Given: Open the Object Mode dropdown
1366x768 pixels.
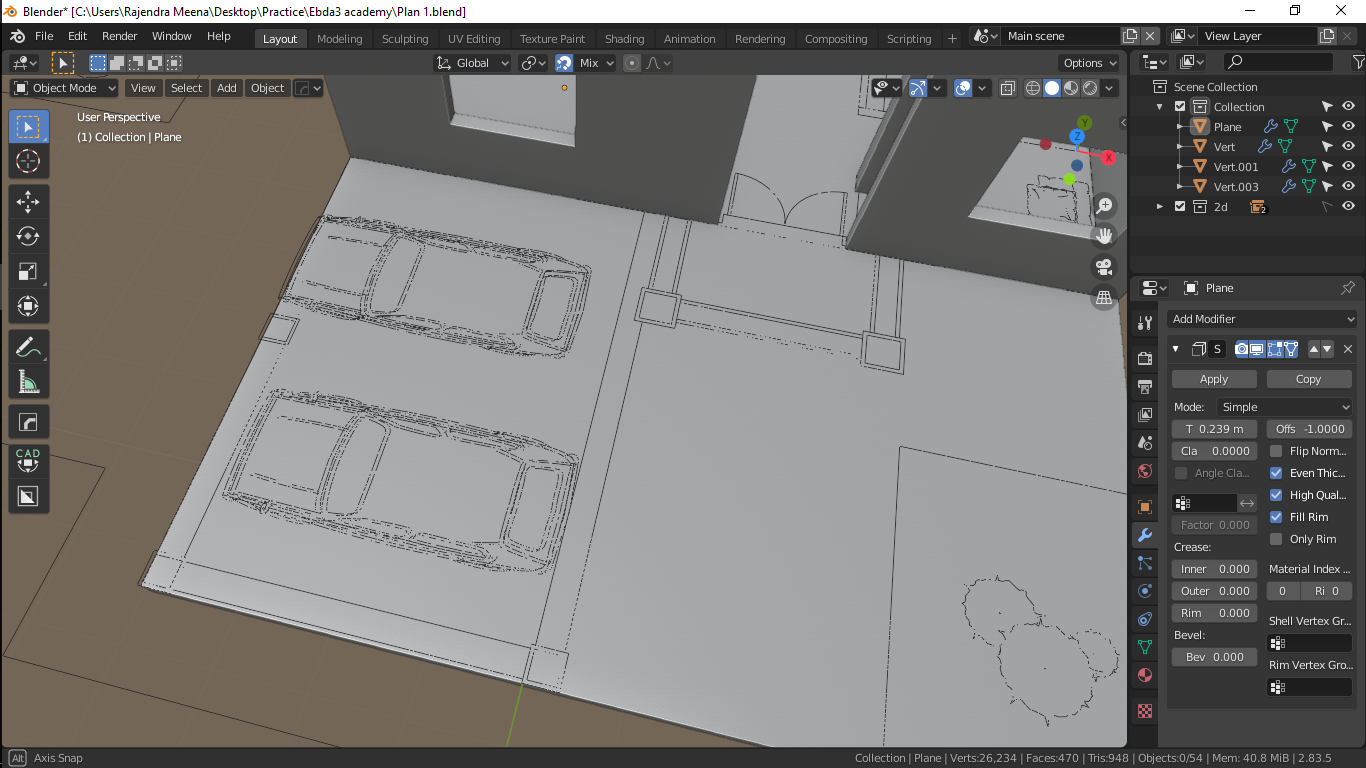Looking at the screenshot, I should coord(64,88).
